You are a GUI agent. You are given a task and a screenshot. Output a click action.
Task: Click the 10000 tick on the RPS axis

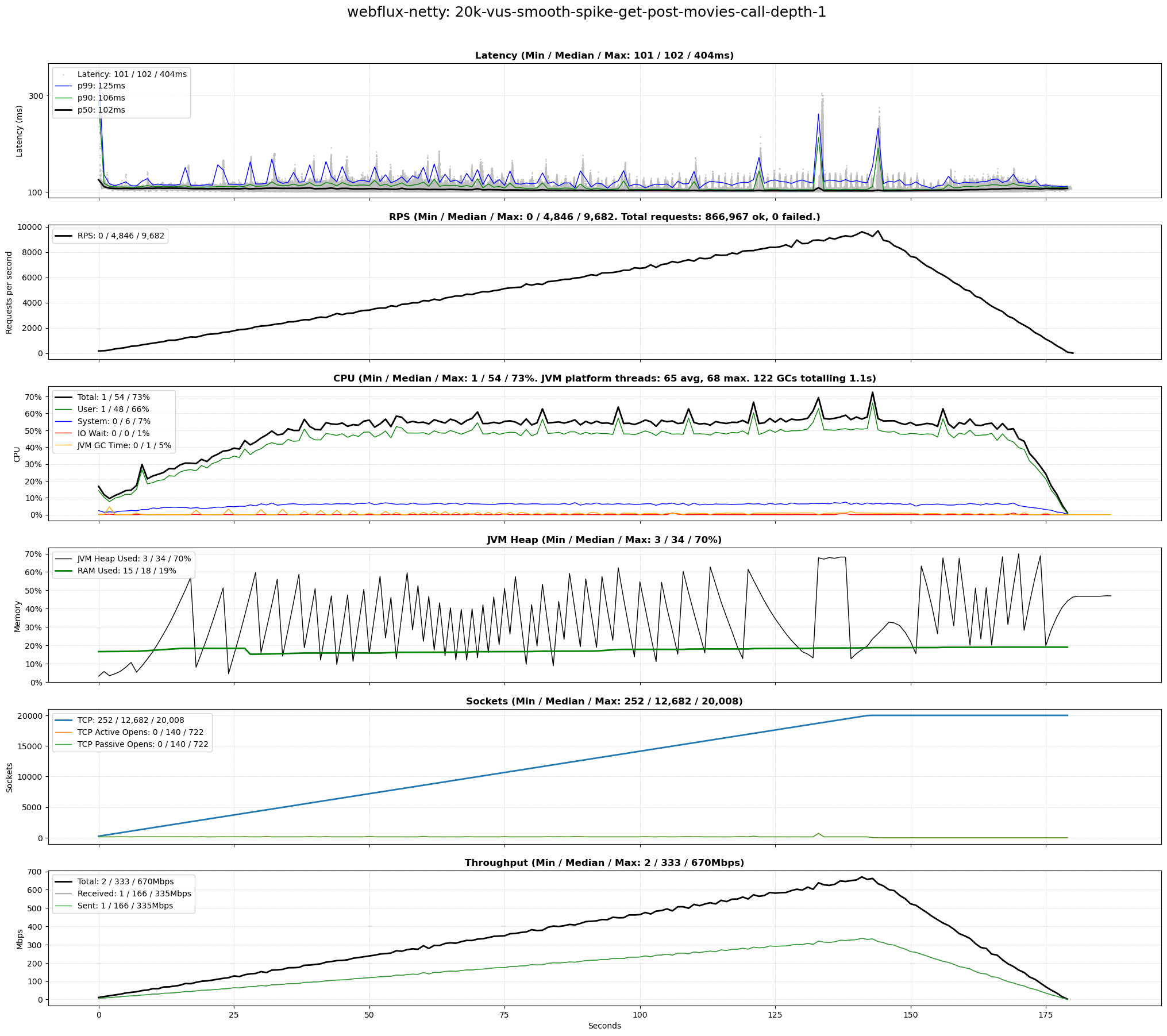click(x=30, y=228)
